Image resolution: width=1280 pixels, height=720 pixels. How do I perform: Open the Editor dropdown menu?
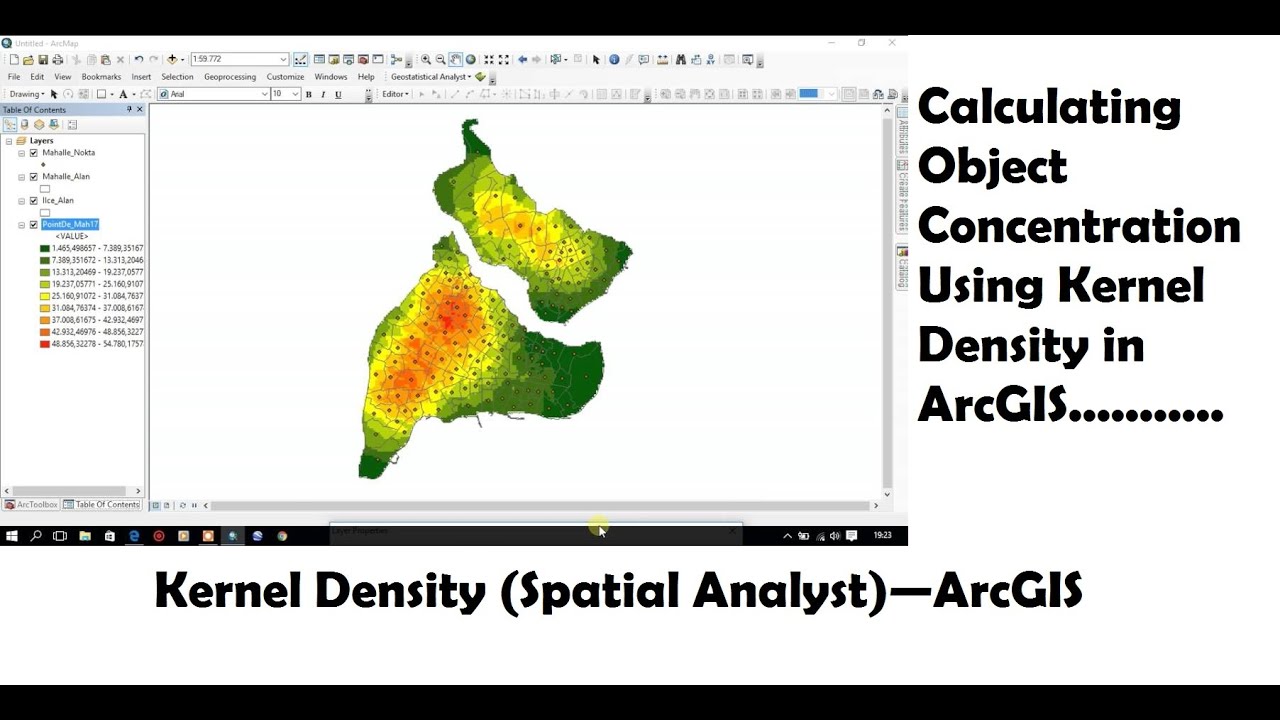point(395,94)
